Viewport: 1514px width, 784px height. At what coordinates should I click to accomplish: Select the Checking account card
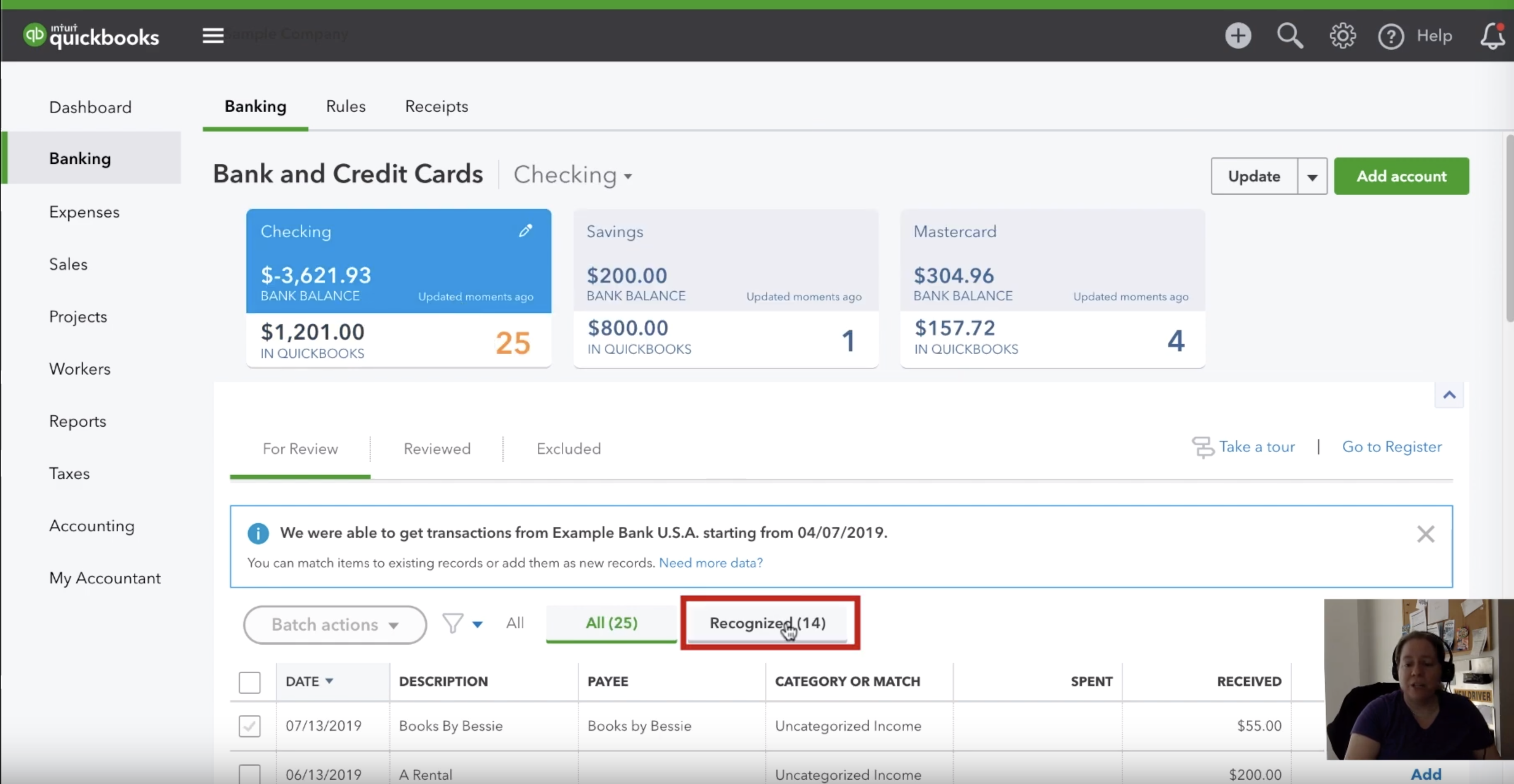pos(398,288)
